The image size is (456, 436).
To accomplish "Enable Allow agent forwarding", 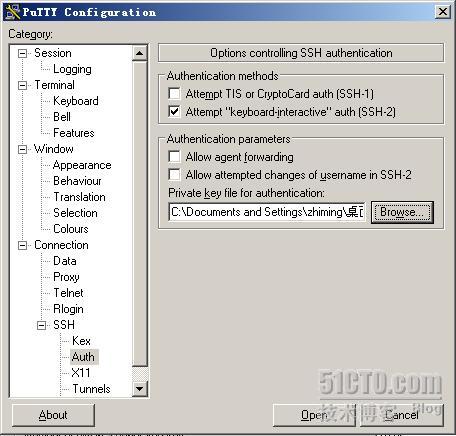I will pyautogui.click(x=174, y=156).
